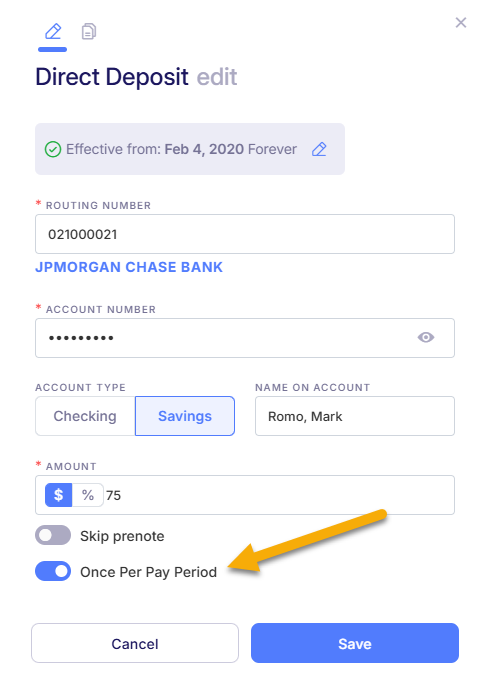
Task: Switch amount to percent mode
Action: (x=88, y=495)
